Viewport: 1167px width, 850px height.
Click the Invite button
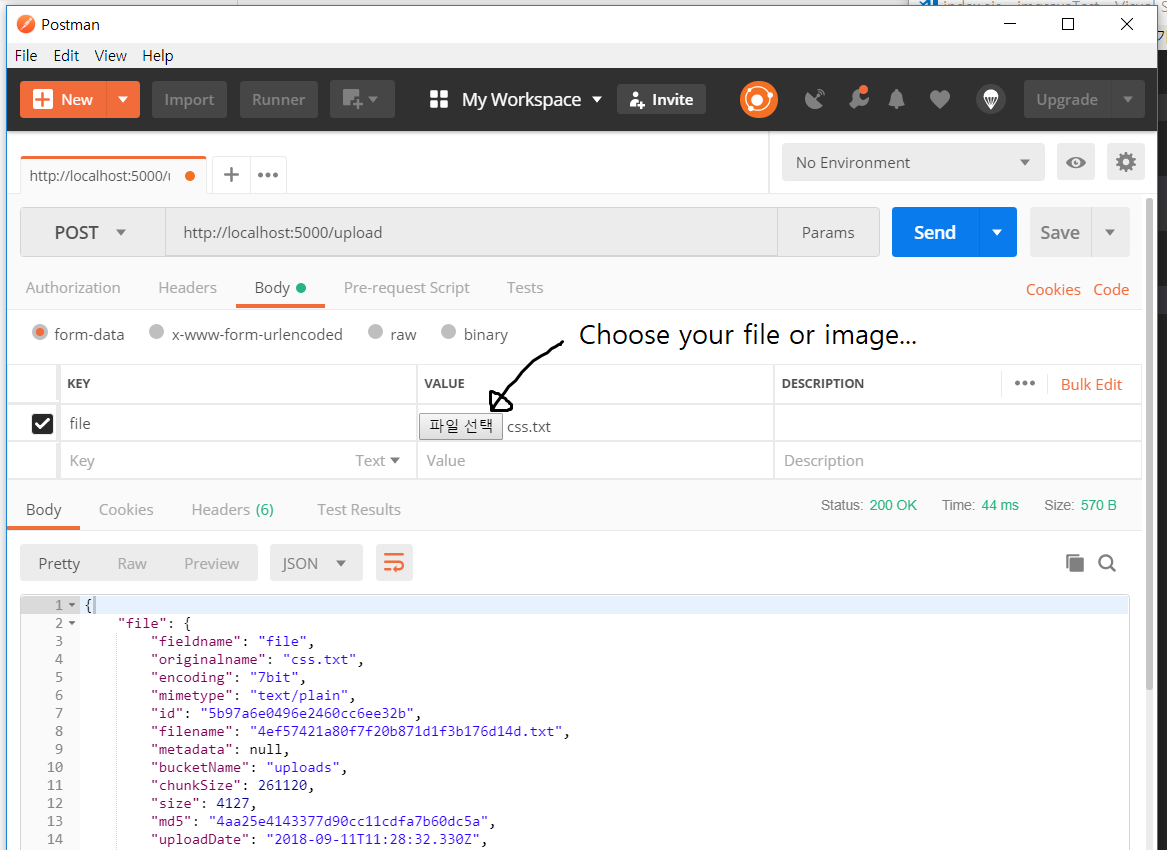661,99
